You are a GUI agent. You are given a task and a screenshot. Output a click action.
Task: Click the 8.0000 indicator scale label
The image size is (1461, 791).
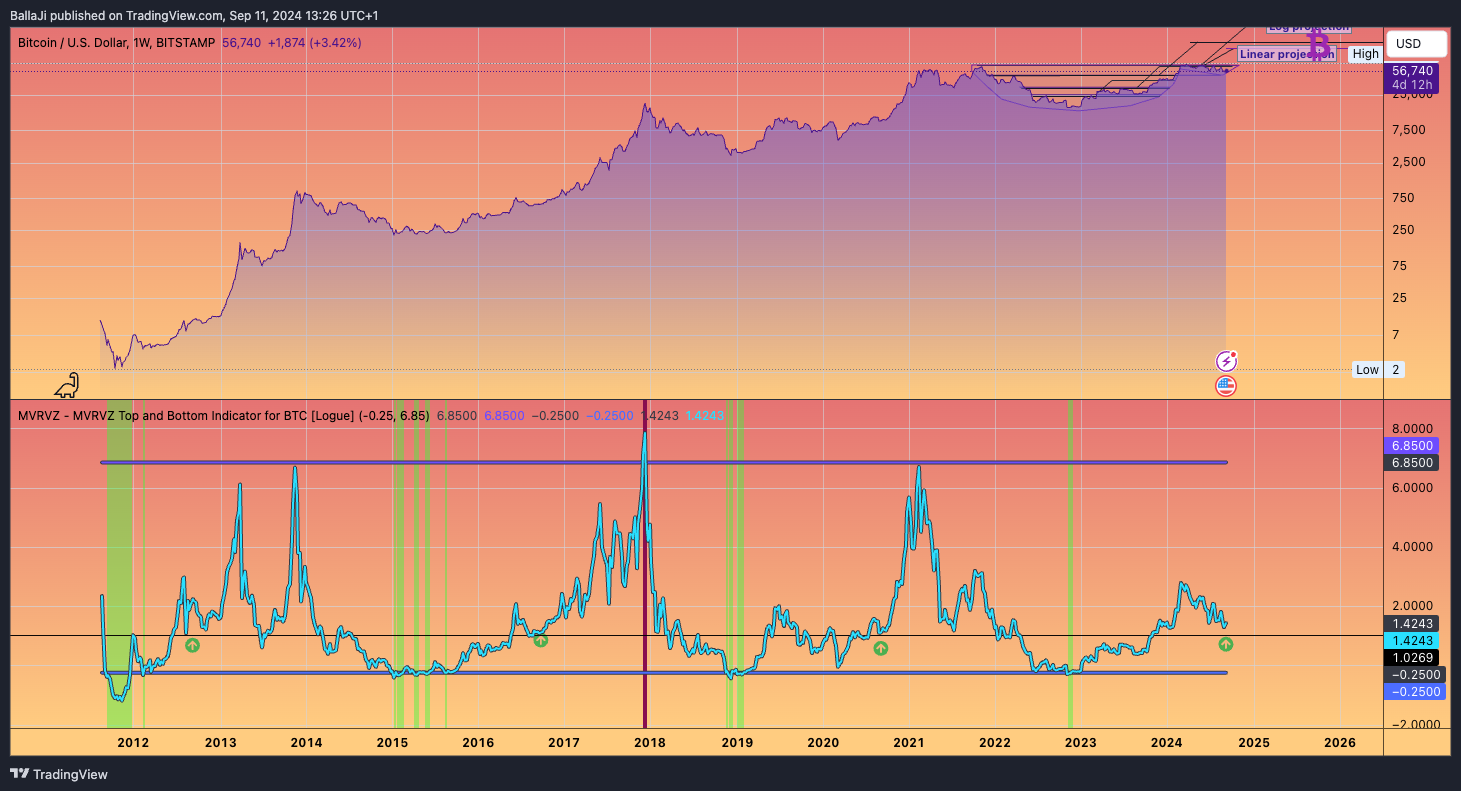click(x=1413, y=428)
